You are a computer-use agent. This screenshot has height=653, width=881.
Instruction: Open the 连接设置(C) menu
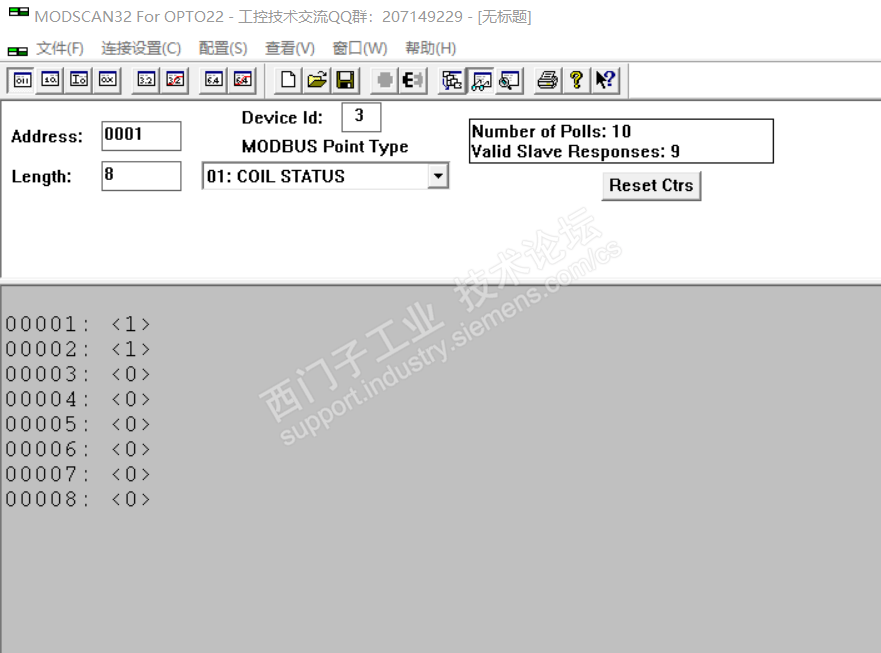(x=141, y=48)
